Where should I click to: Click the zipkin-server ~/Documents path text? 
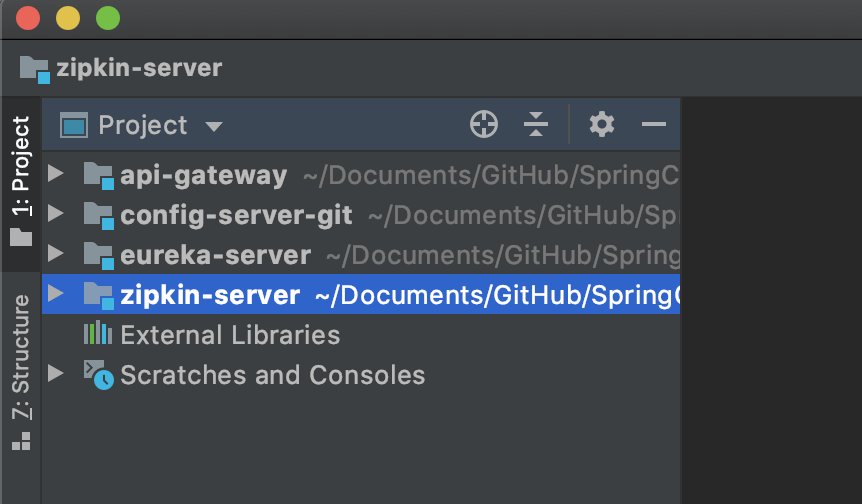pyautogui.click(x=498, y=296)
